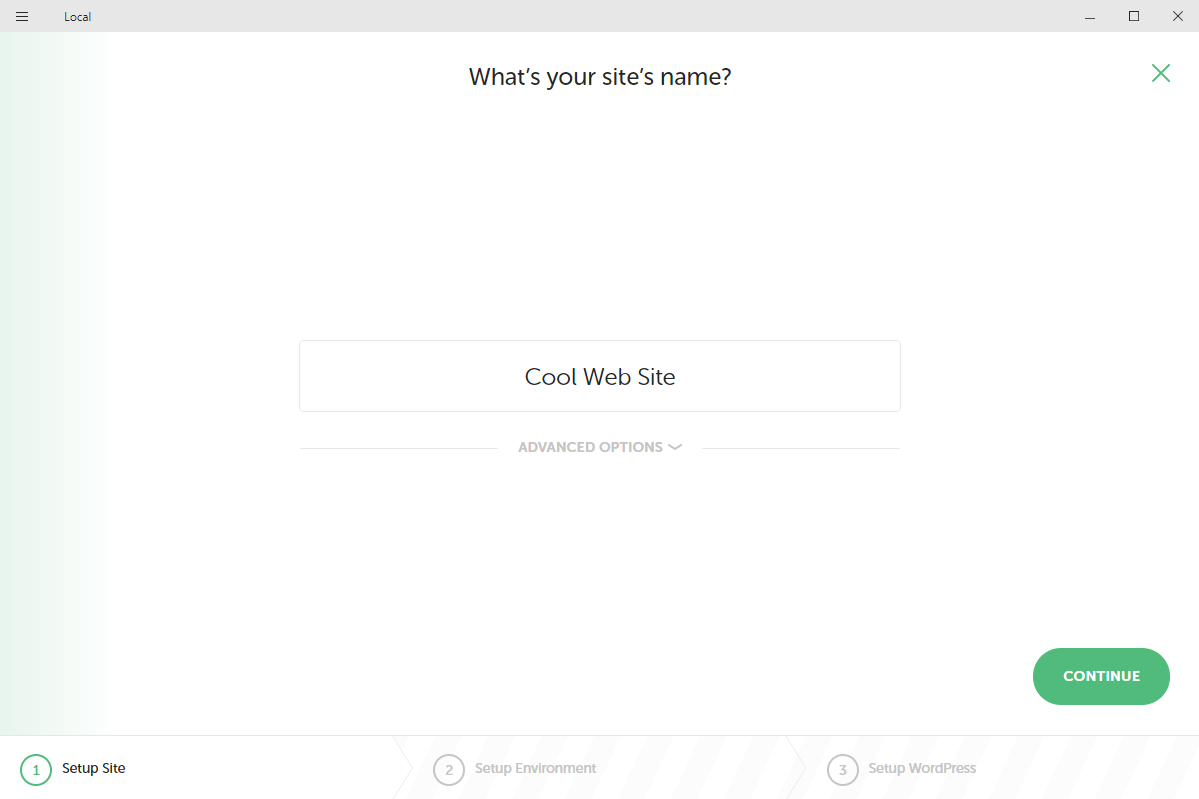Click the Local title text in title bar
1199x799 pixels.
coord(78,17)
